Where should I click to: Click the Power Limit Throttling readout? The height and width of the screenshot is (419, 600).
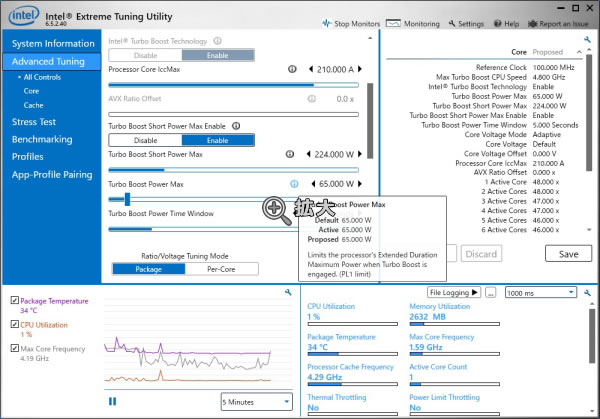pos(454,404)
